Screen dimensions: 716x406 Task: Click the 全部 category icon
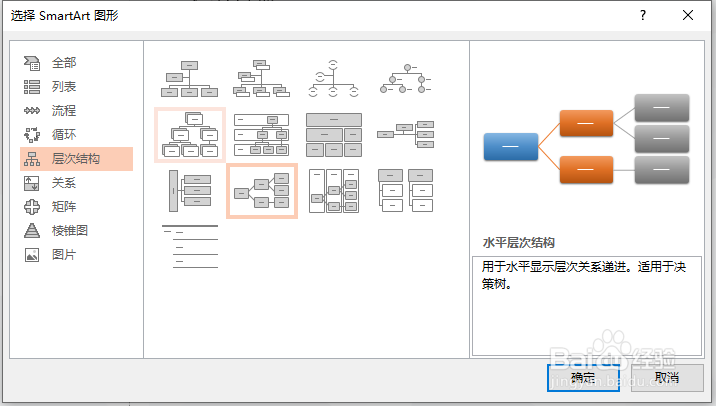(x=32, y=63)
